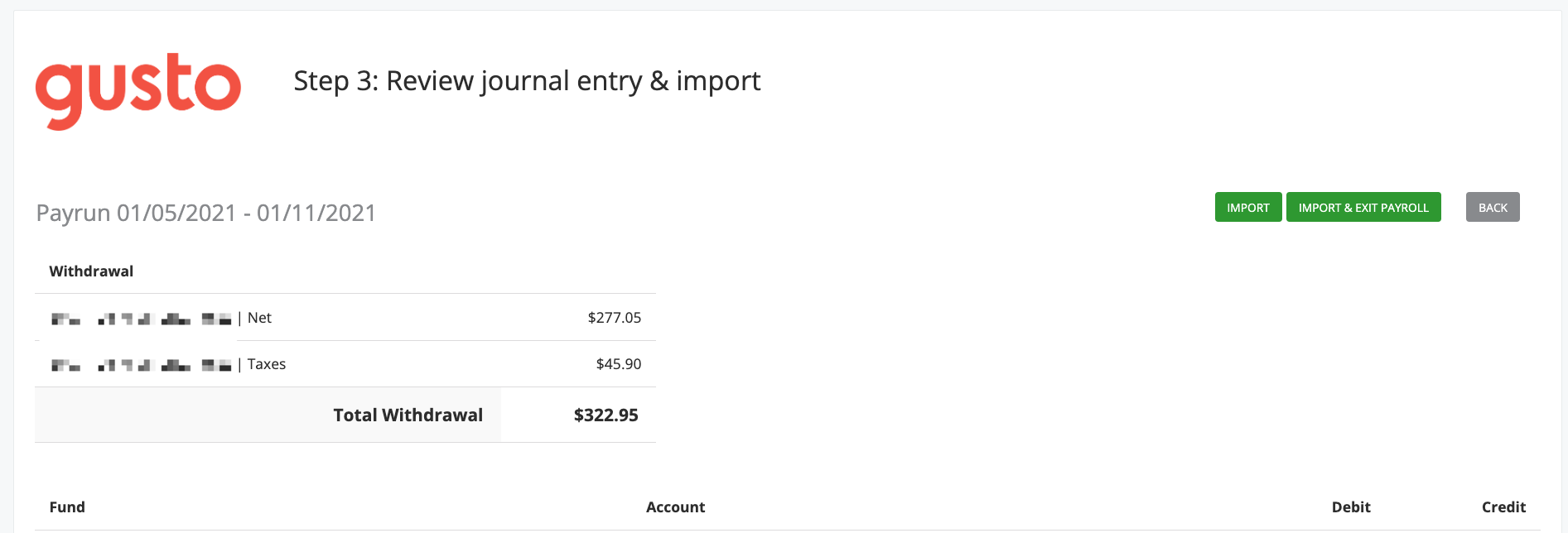
Task: Click the Account column header
Action: (675, 507)
